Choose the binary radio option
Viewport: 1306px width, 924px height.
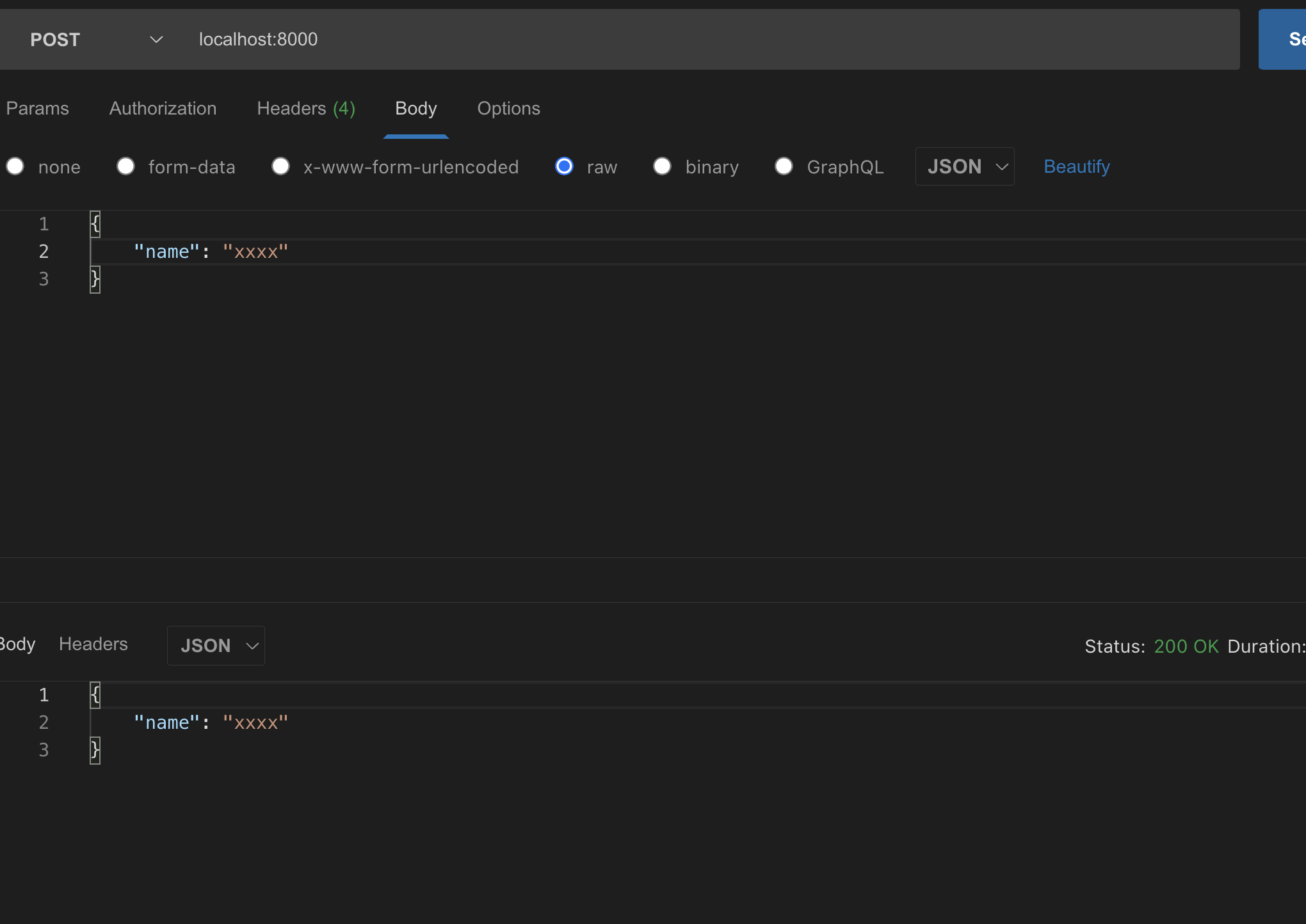(x=662, y=166)
